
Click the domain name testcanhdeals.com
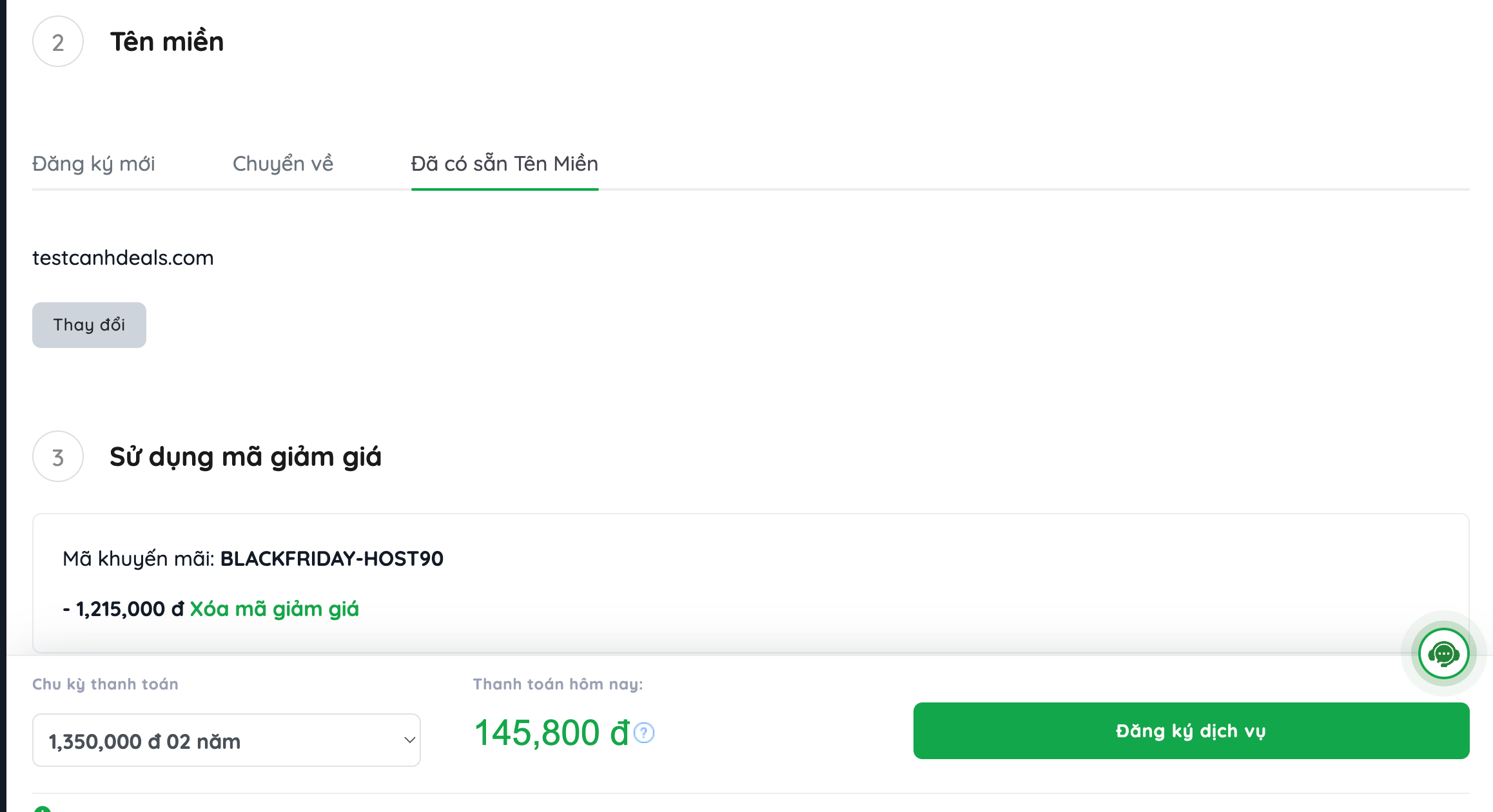point(122,257)
